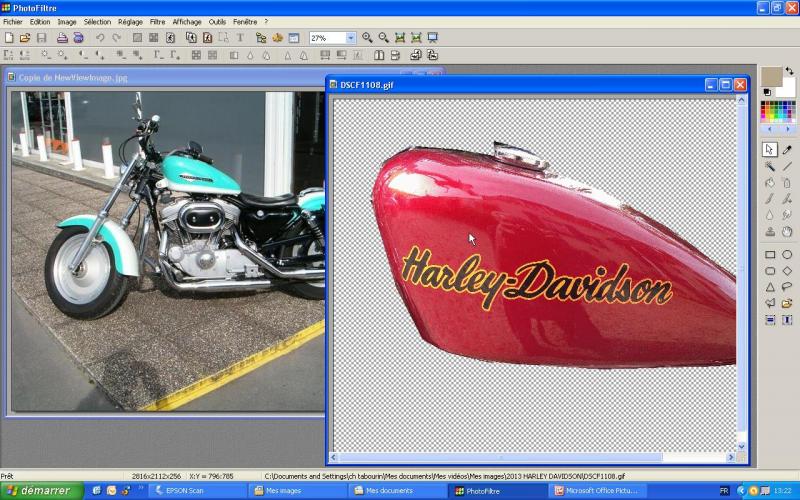Viewport: 800px width, 500px height.
Task: Click the white background color swatch
Action: (x=786, y=88)
